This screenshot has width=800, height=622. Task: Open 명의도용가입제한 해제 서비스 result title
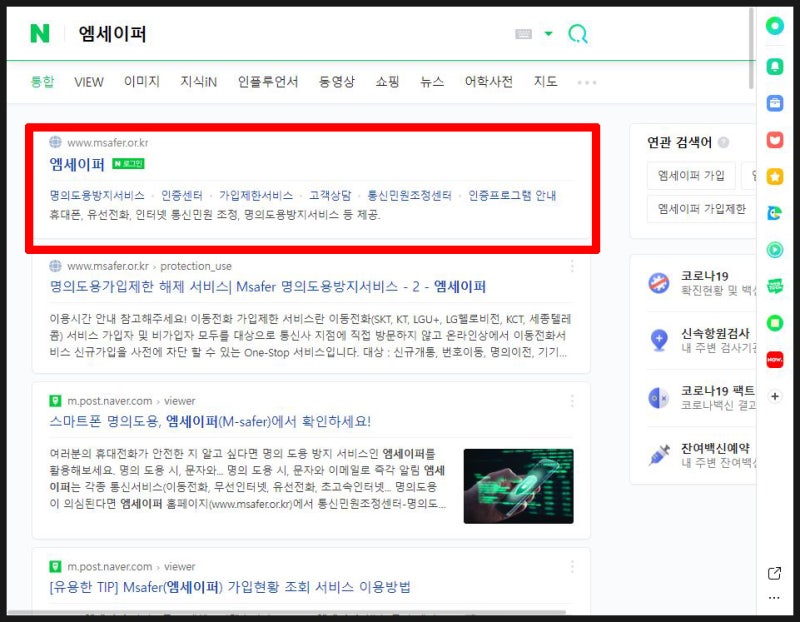pyautogui.click(x=268, y=287)
